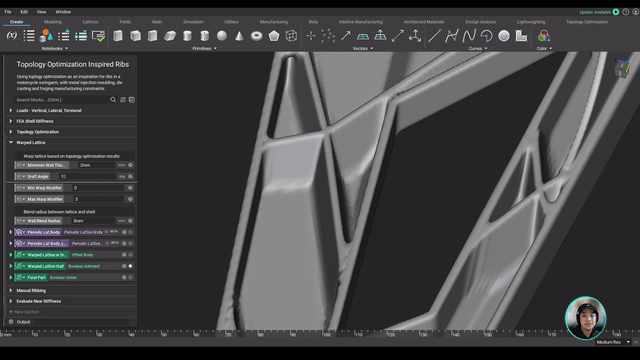Expand the Evaluate New Stiffness section
This screenshot has height=360, width=640.
pyautogui.click(x=11, y=301)
